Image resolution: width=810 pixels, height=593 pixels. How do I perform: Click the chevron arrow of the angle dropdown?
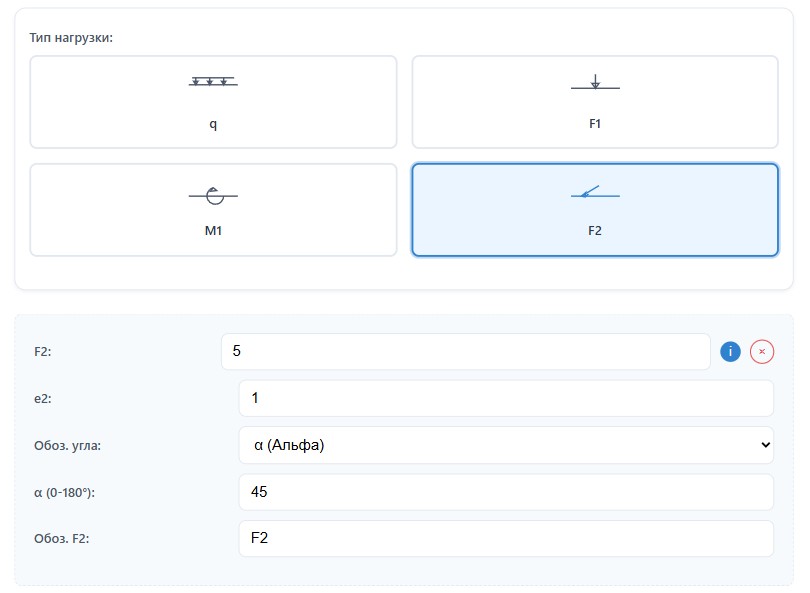tap(765, 445)
